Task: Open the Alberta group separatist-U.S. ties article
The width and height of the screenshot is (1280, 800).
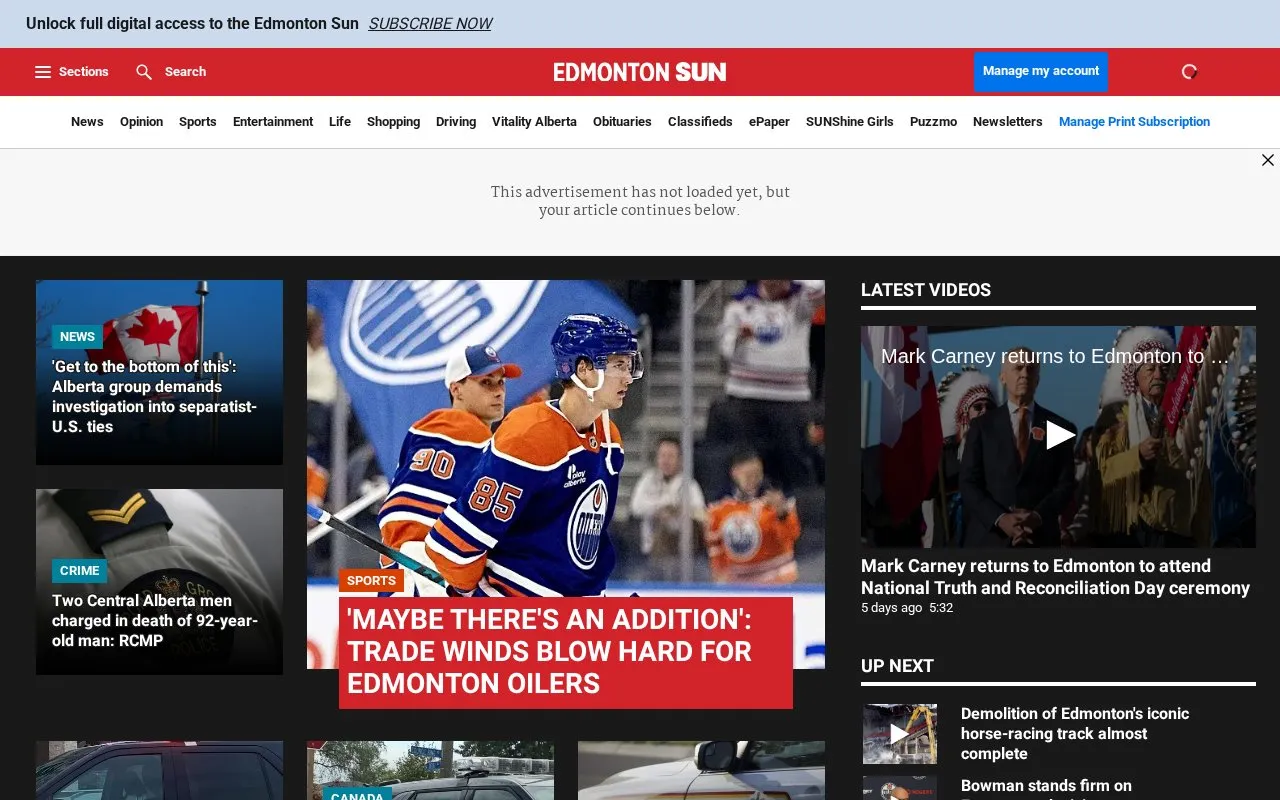Action: coord(155,397)
